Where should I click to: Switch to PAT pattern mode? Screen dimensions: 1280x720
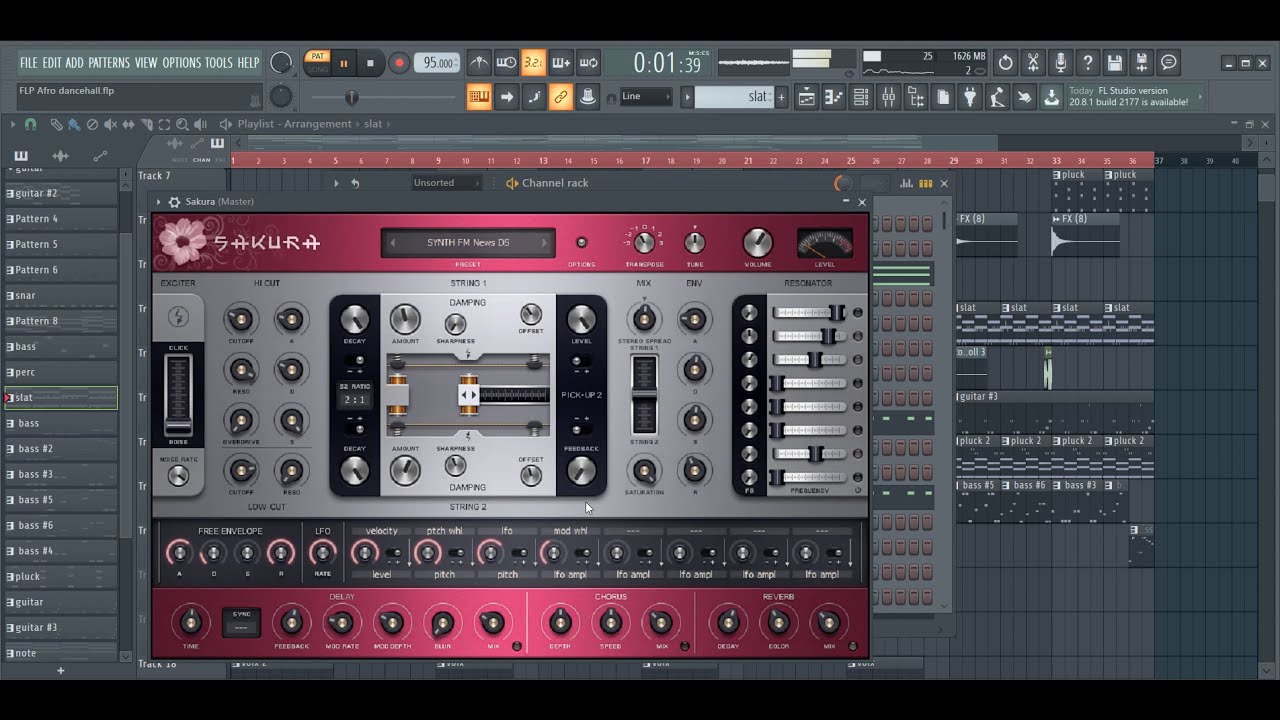tap(317, 57)
